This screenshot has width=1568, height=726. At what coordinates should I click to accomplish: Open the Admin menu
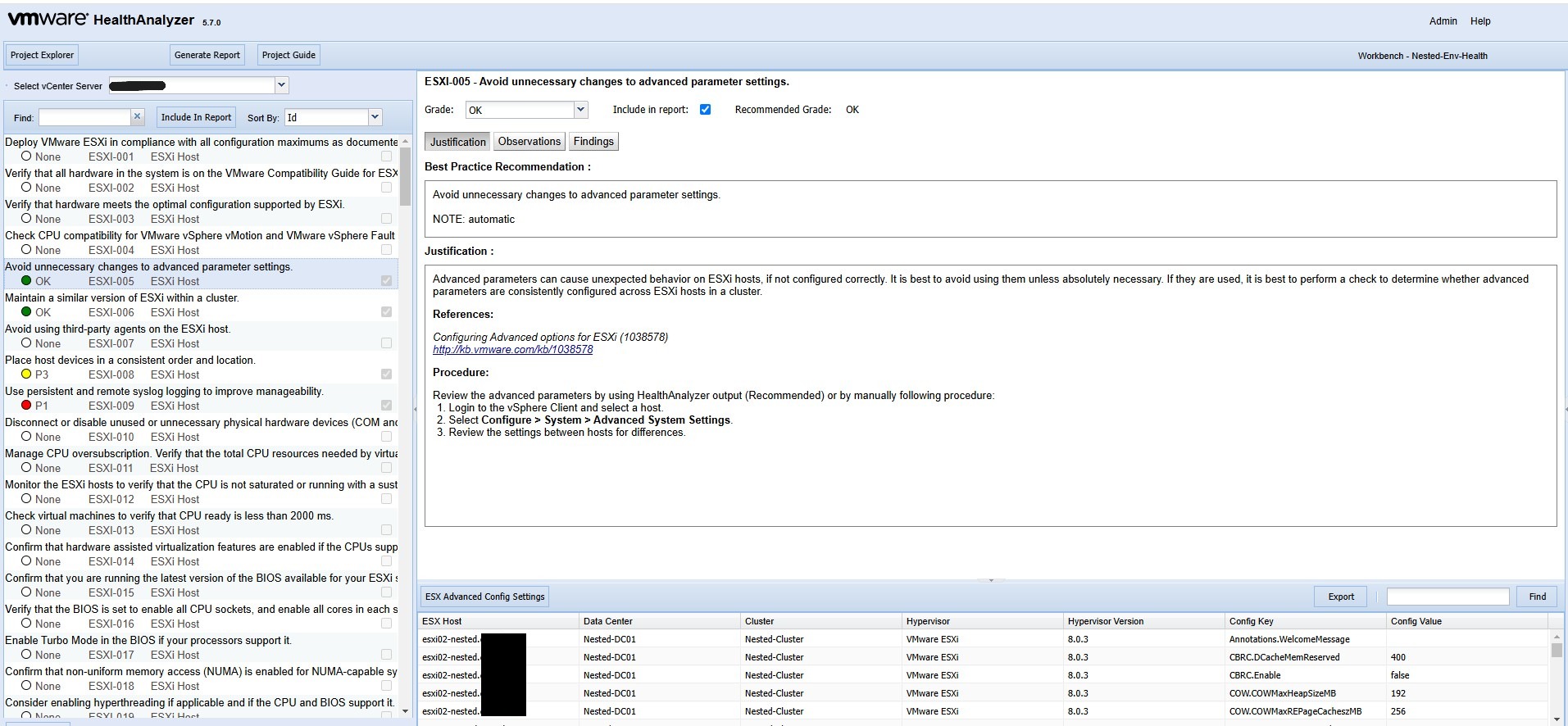1443,21
